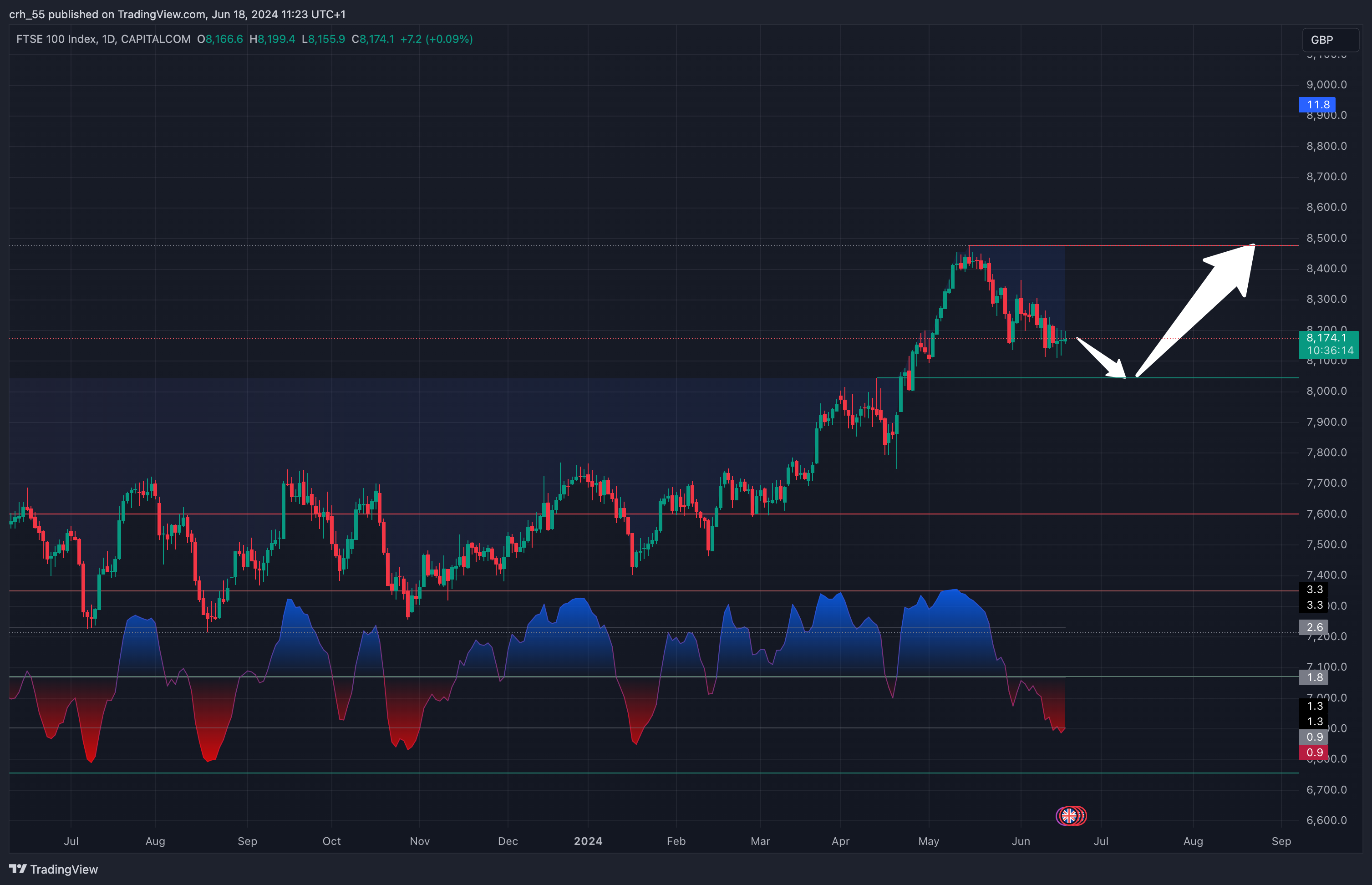Image resolution: width=1372 pixels, height=885 pixels.
Task: Click the 8,300.0 price axis label
Action: tap(1326, 299)
